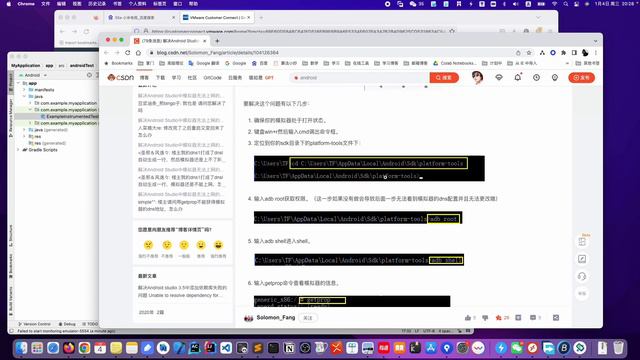Click the GPT link in the CSDN navigation
The image size is (640, 360).
click(x=269, y=78)
